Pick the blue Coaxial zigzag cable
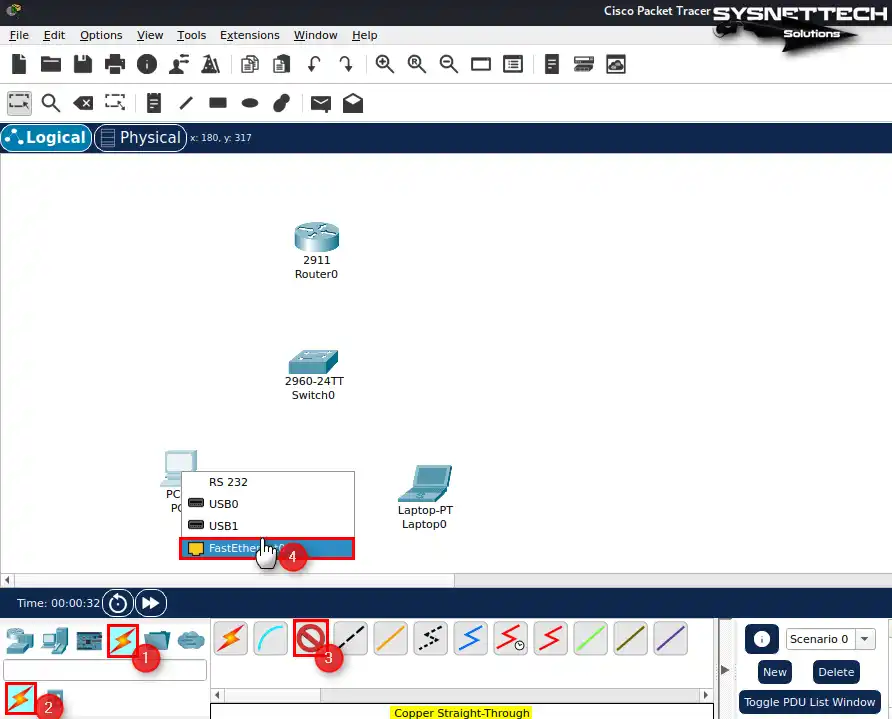The image size is (892, 719). click(470, 638)
